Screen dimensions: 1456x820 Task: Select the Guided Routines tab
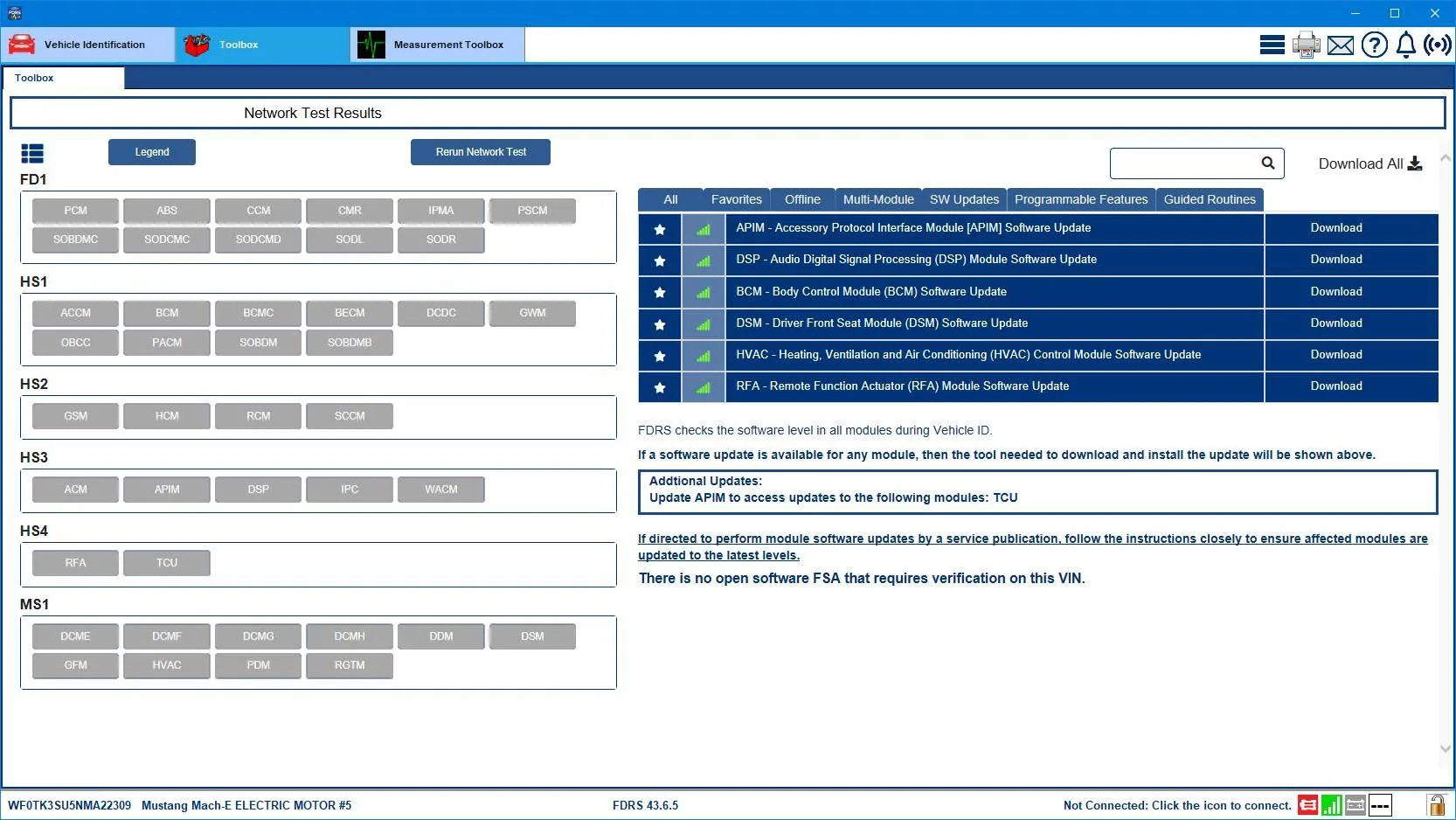1210,199
